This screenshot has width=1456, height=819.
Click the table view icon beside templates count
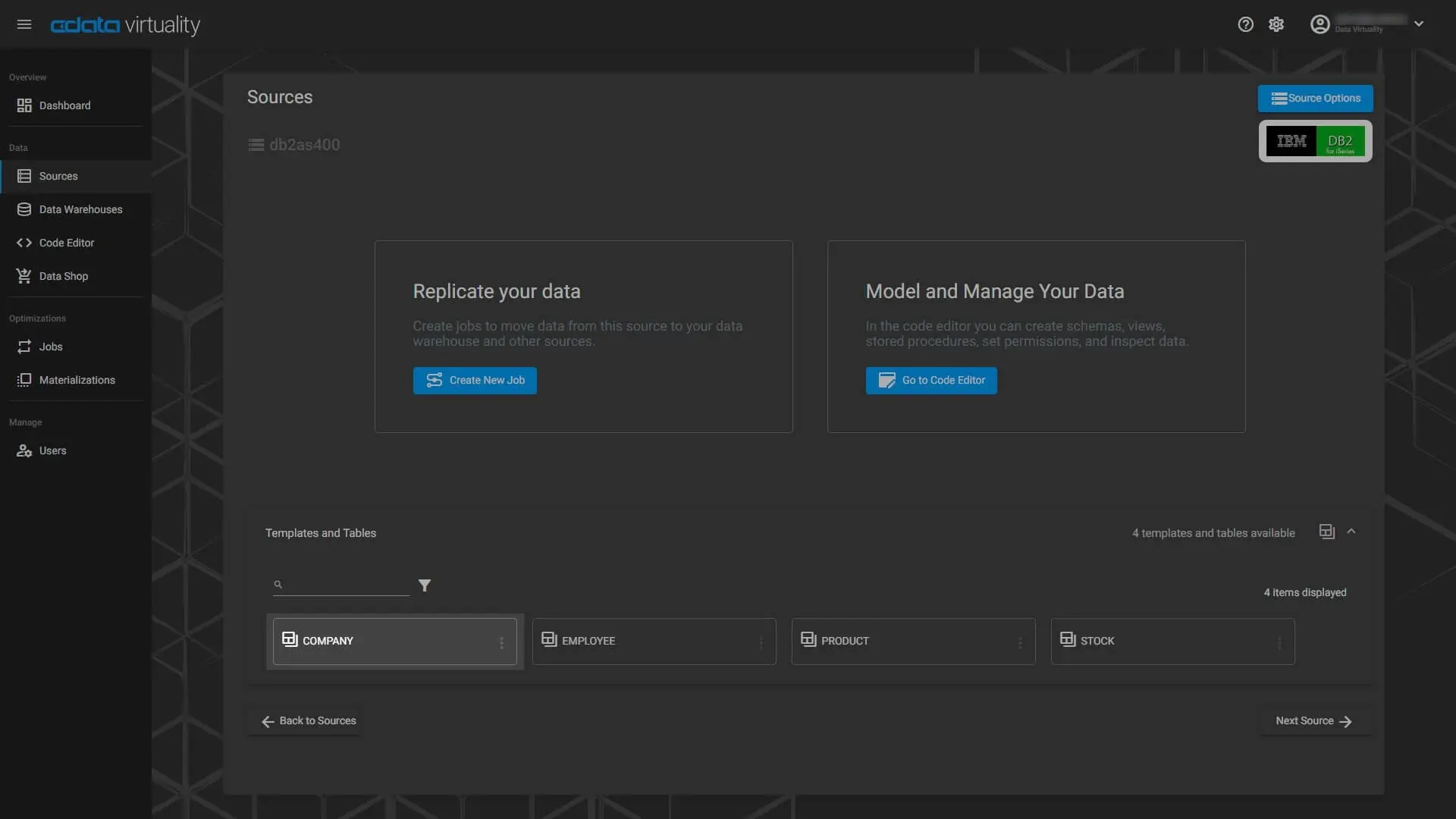(1326, 532)
